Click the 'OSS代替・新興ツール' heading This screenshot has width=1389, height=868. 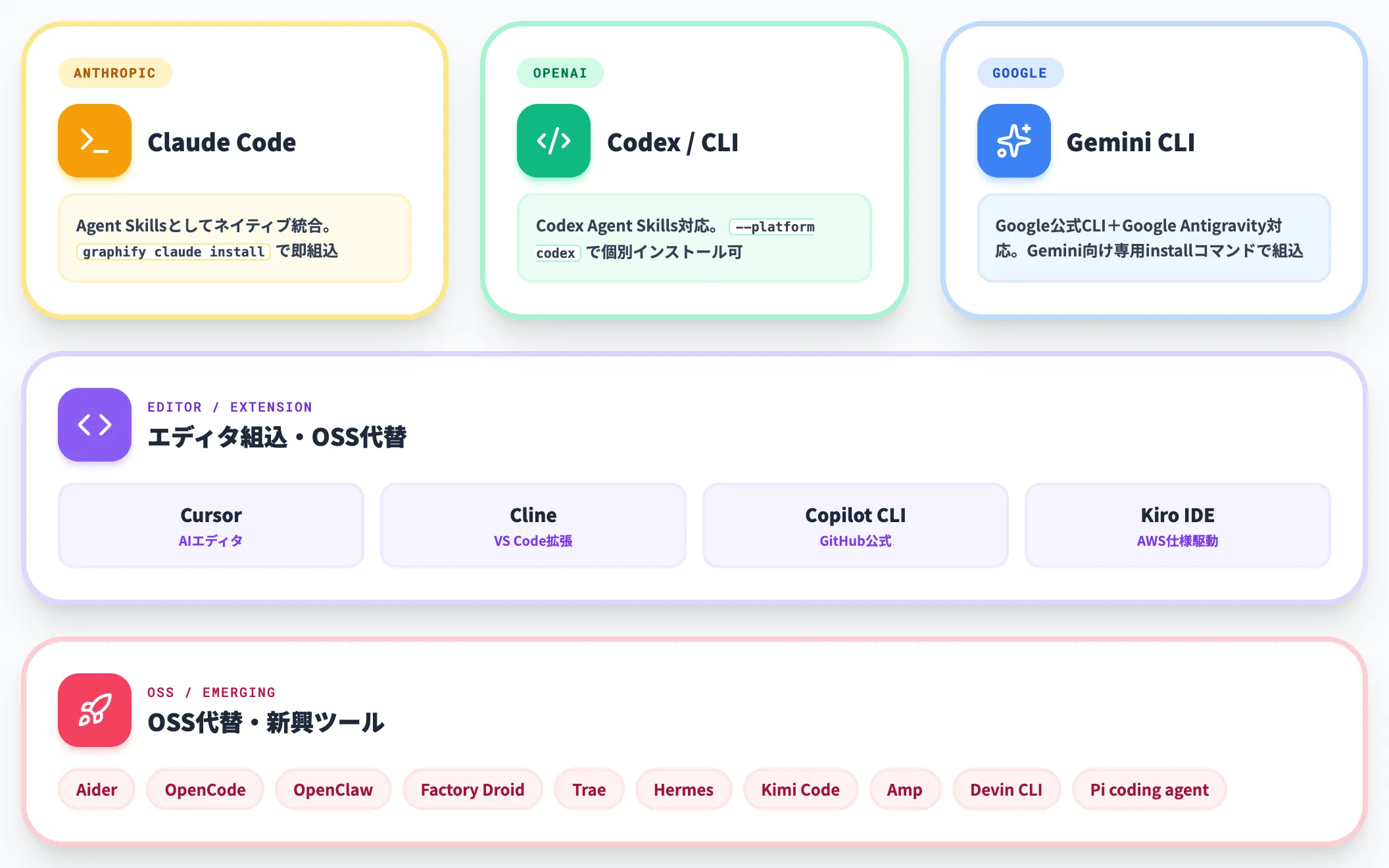pos(266,723)
